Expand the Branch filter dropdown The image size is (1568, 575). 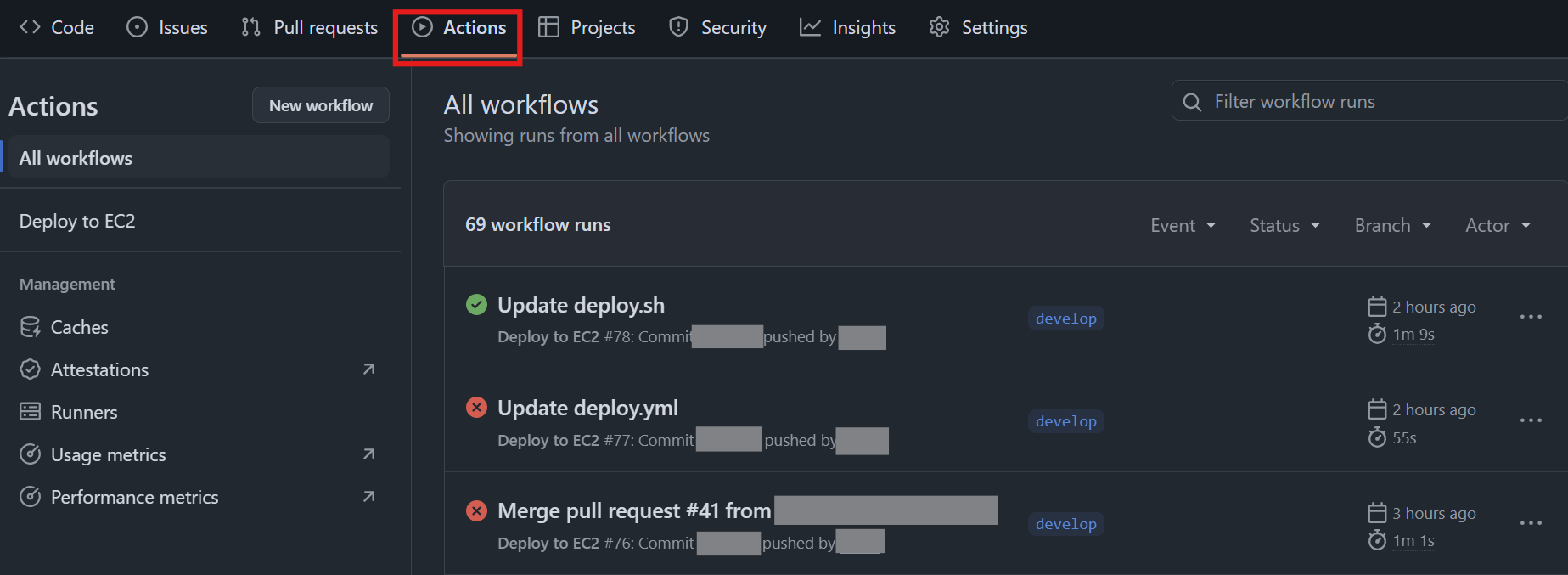tap(1392, 225)
